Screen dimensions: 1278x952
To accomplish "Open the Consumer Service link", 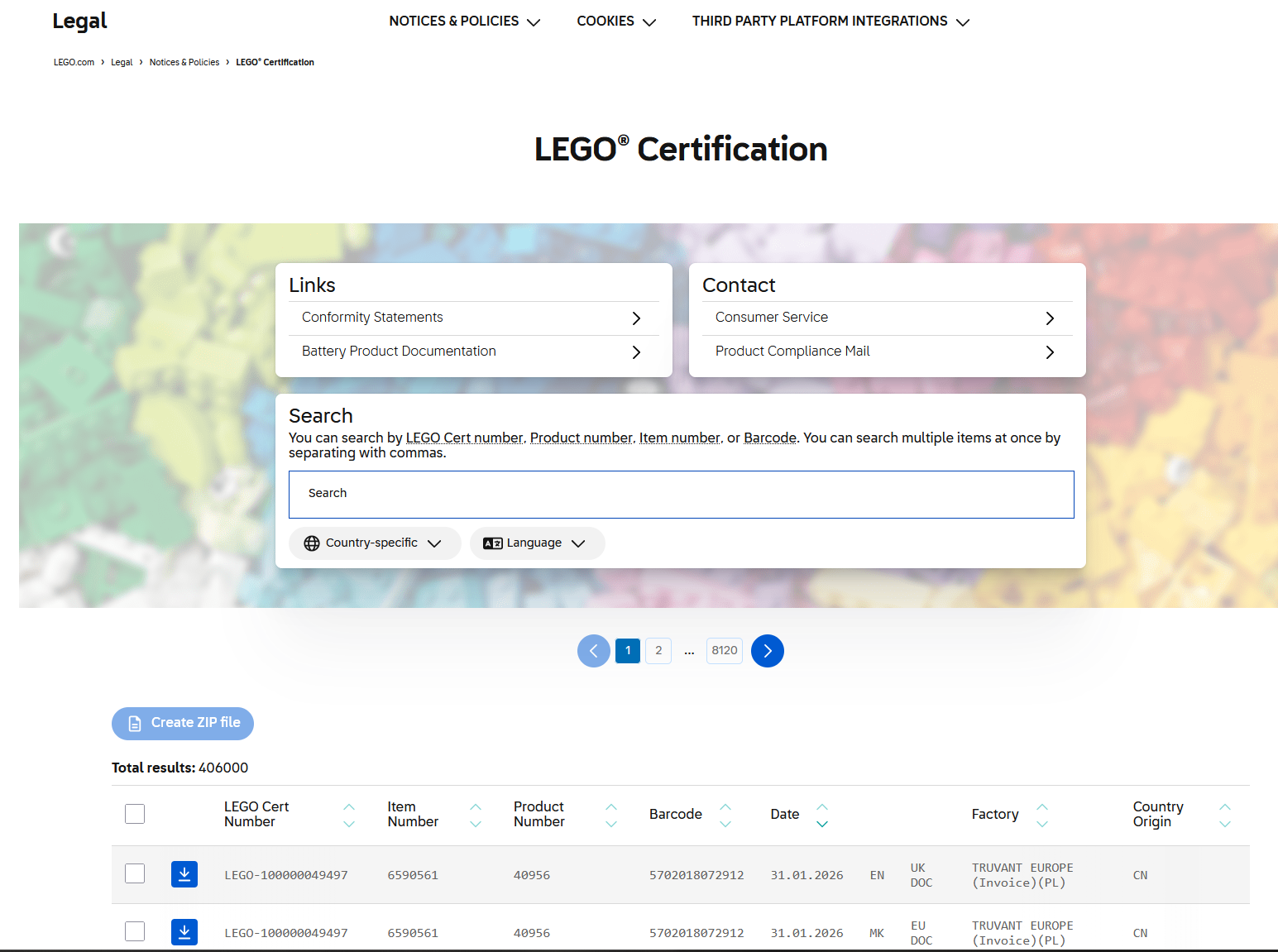I will tap(772, 318).
